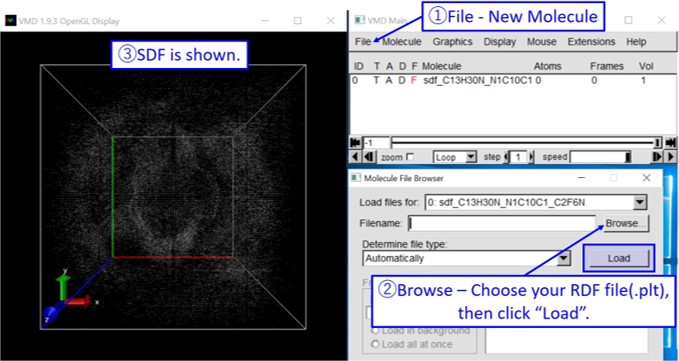Open the Extensions menu
The width and height of the screenshot is (679, 361).
591,42
